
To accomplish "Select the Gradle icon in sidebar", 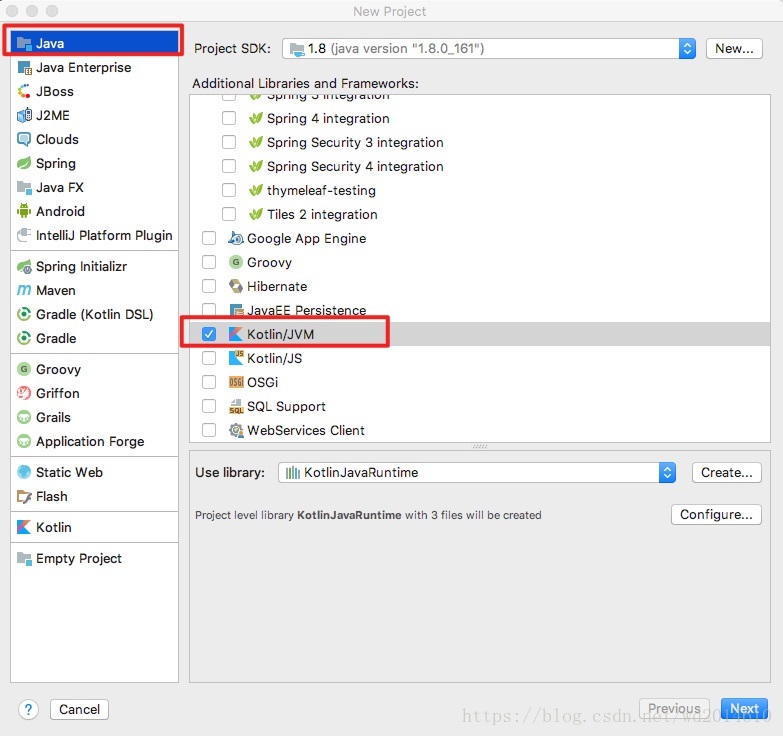I will click(24, 338).
